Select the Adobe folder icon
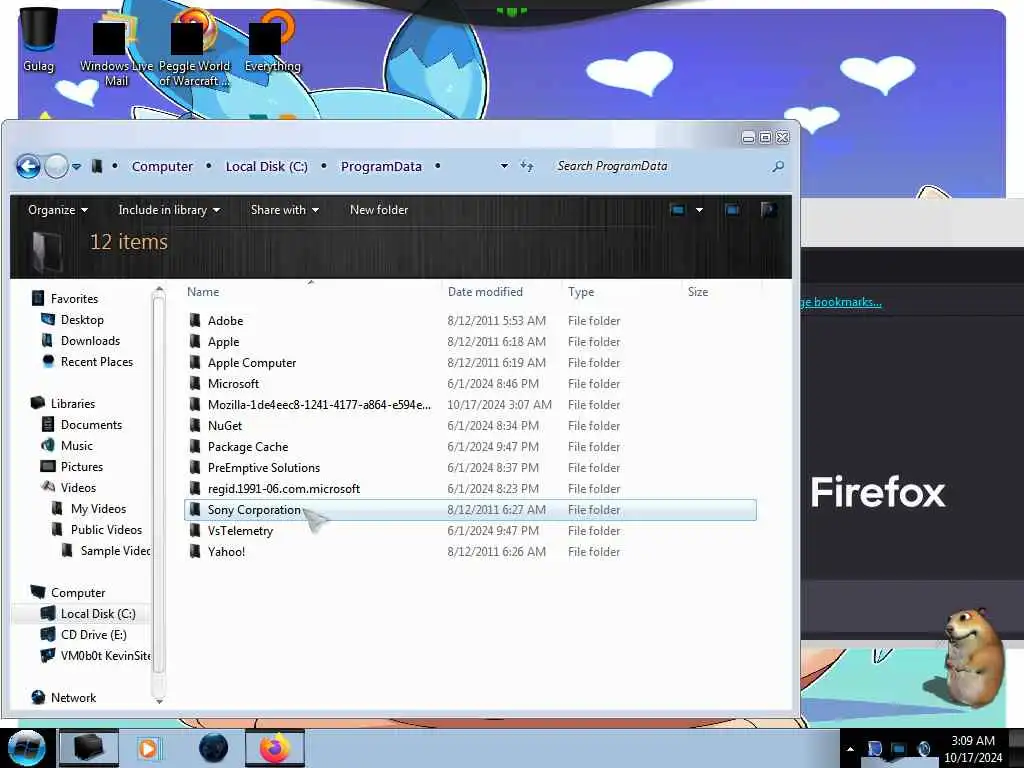Screen dimensions: 1024x768 pyautogui.click(x=195, y=320)
